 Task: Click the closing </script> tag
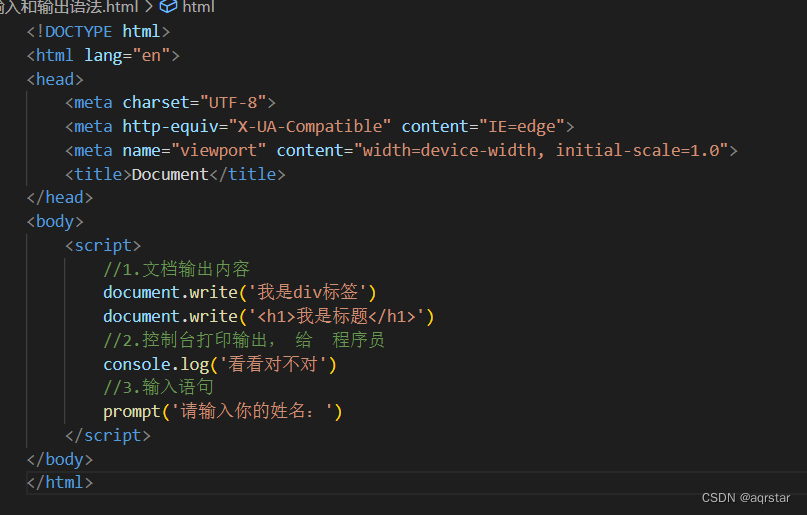tap(108, 435)
